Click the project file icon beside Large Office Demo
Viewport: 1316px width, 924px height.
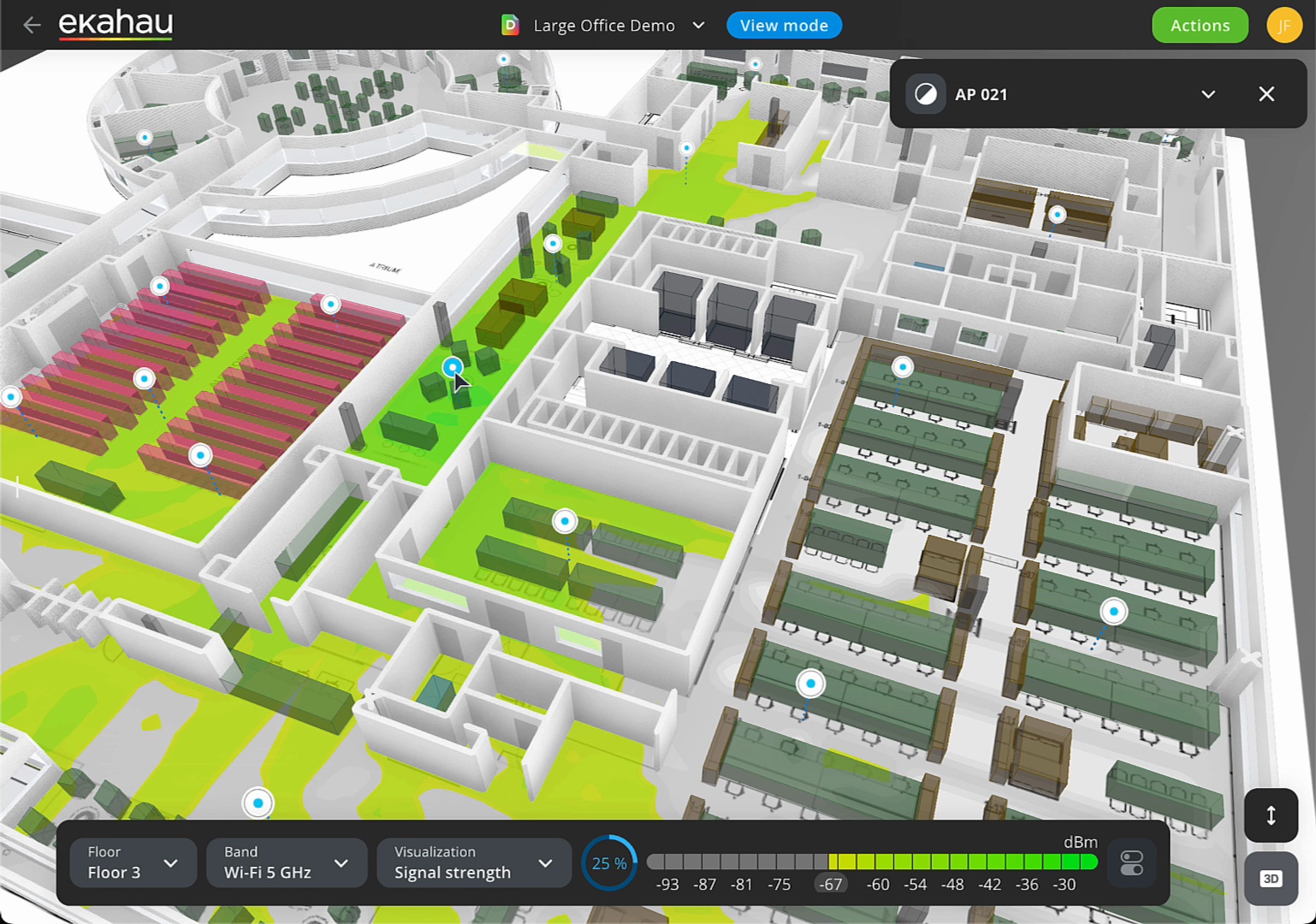tap(510, 26)
